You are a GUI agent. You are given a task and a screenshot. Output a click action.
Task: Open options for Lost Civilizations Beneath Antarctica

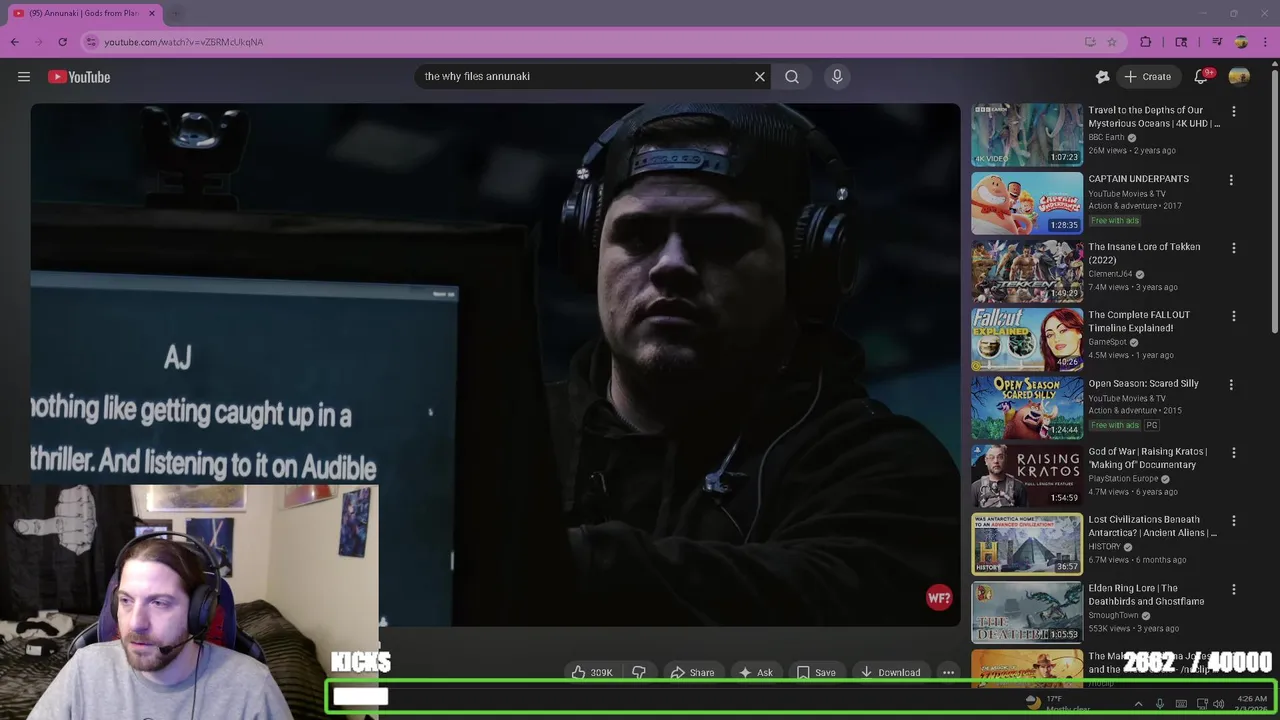pos(1233,521)
